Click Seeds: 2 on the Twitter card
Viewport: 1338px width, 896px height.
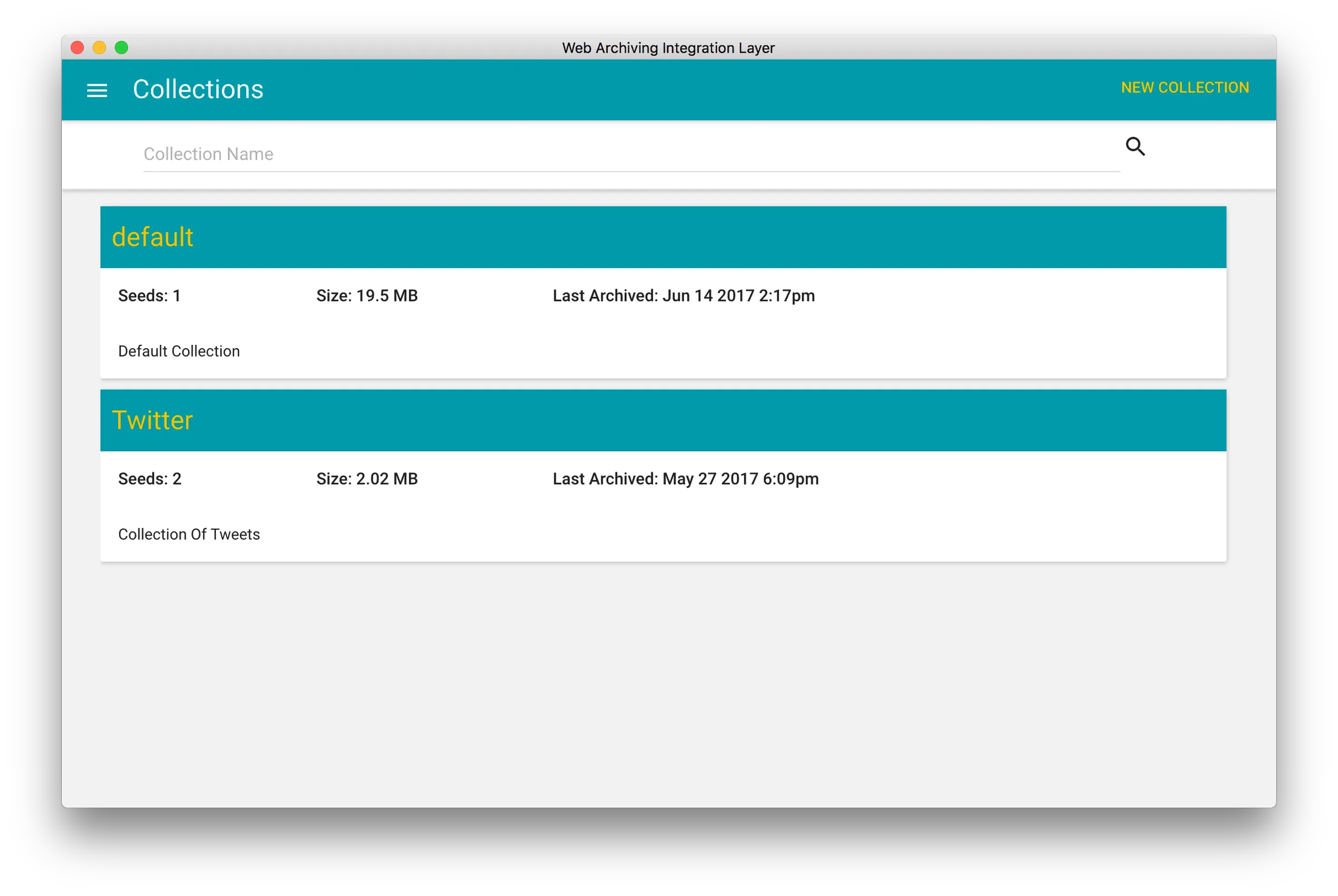(x=149, y=479)
